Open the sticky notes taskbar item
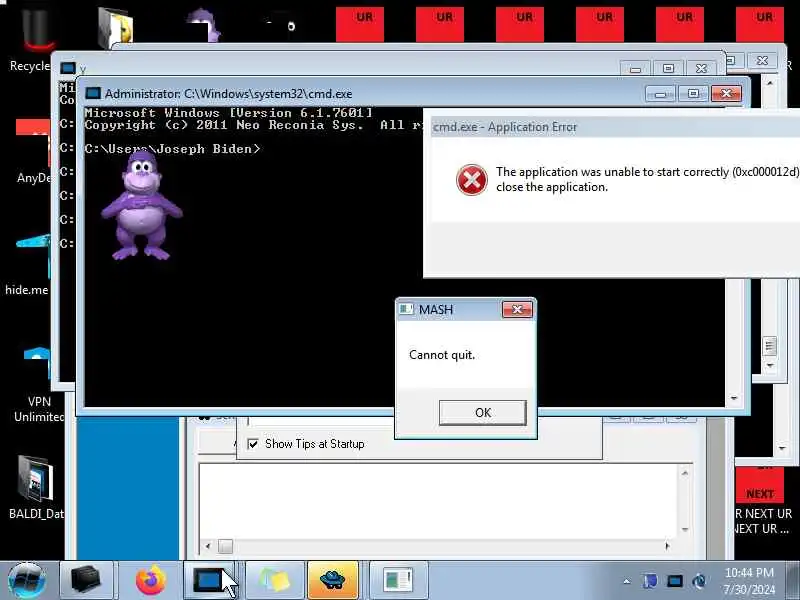Screen dimensions: 800x600 (x=275, y=581)
